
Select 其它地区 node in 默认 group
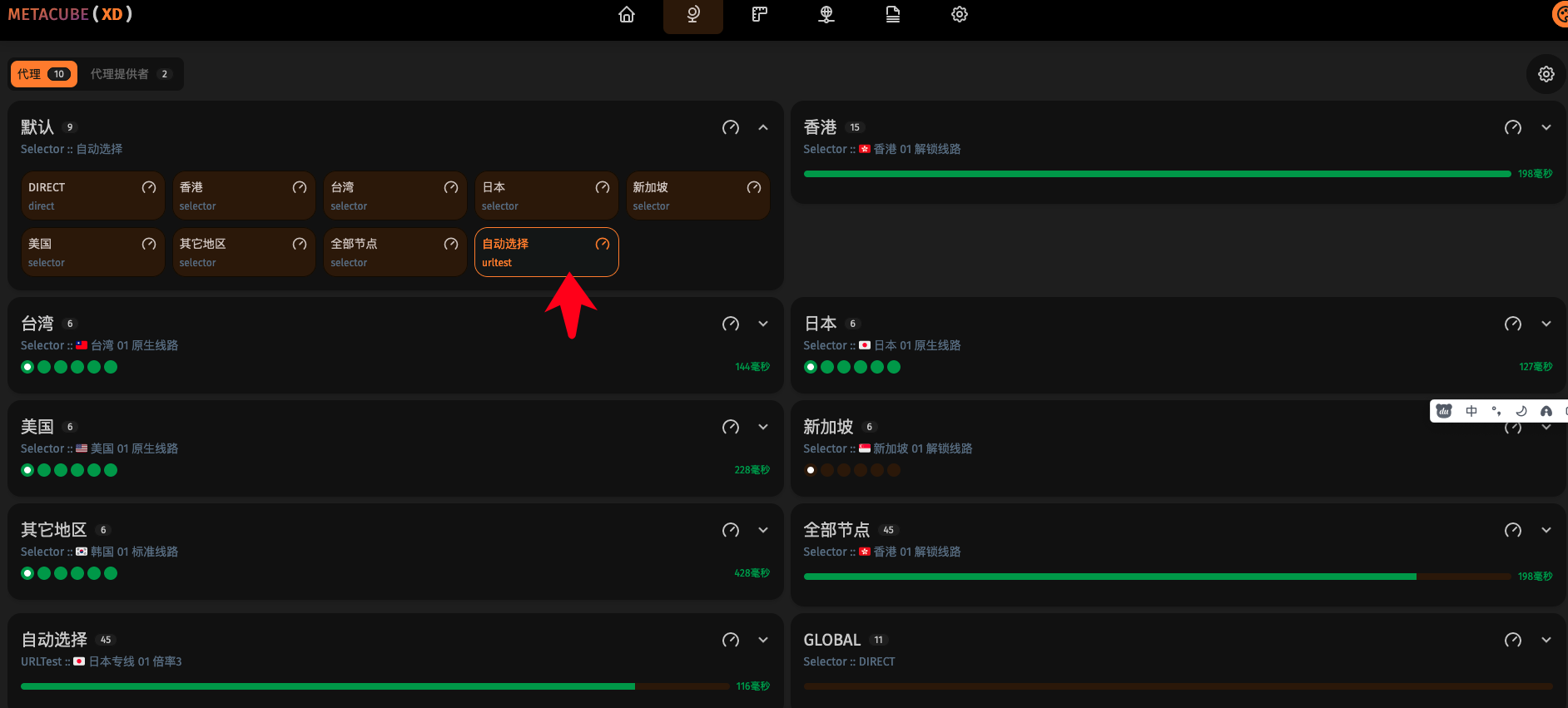click(x=244, y=252)
